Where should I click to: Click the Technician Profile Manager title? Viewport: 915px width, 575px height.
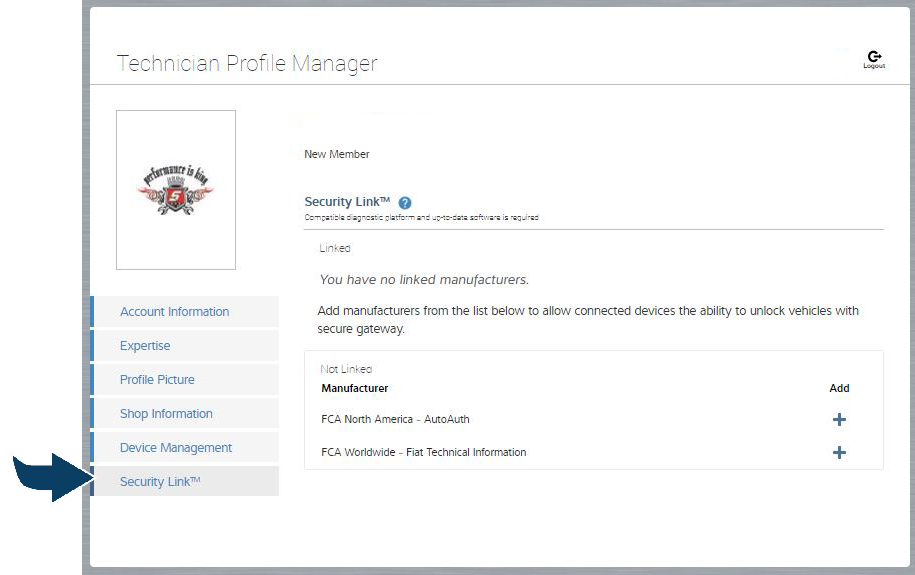coord(247,64)
